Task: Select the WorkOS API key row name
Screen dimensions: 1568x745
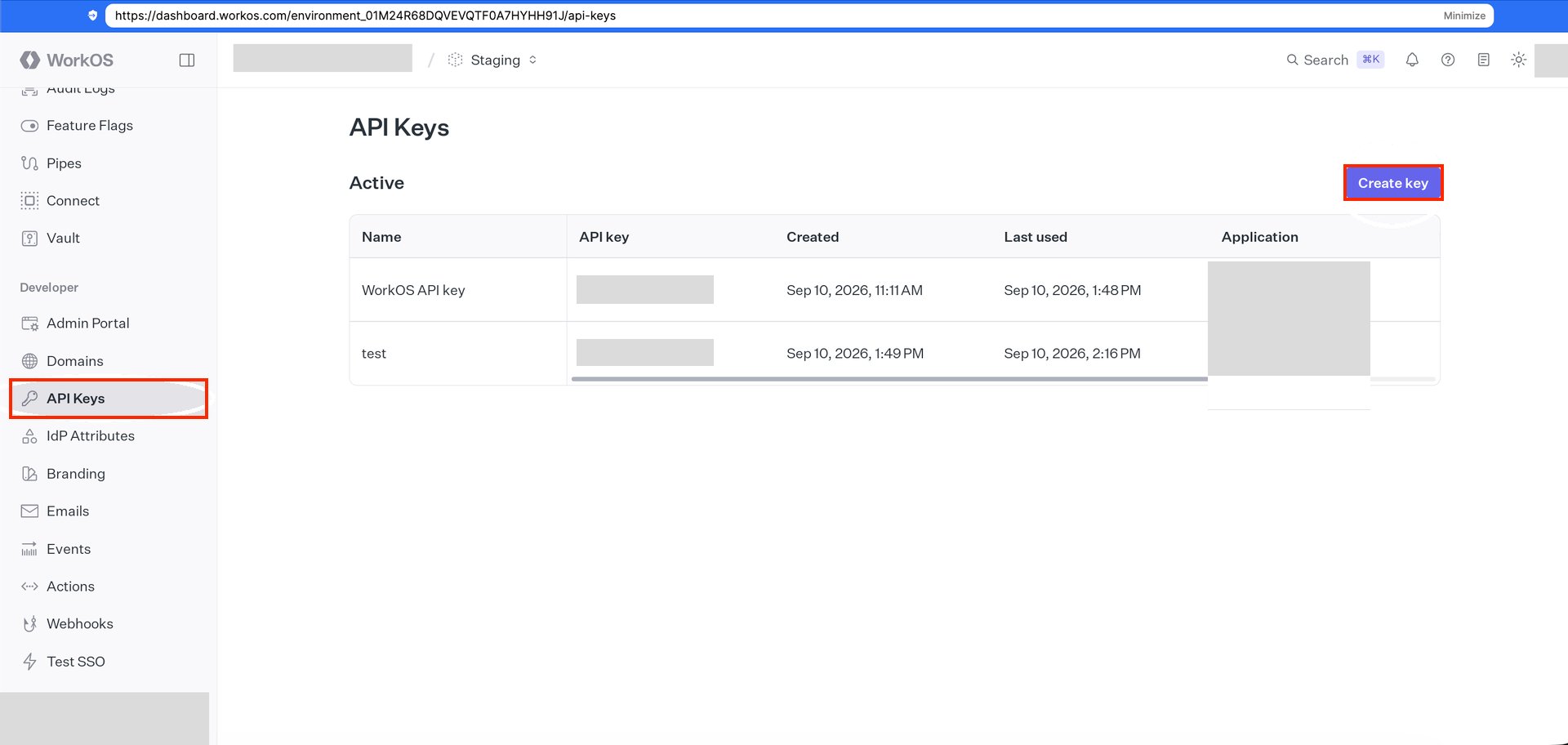Action: pos(413,290)
